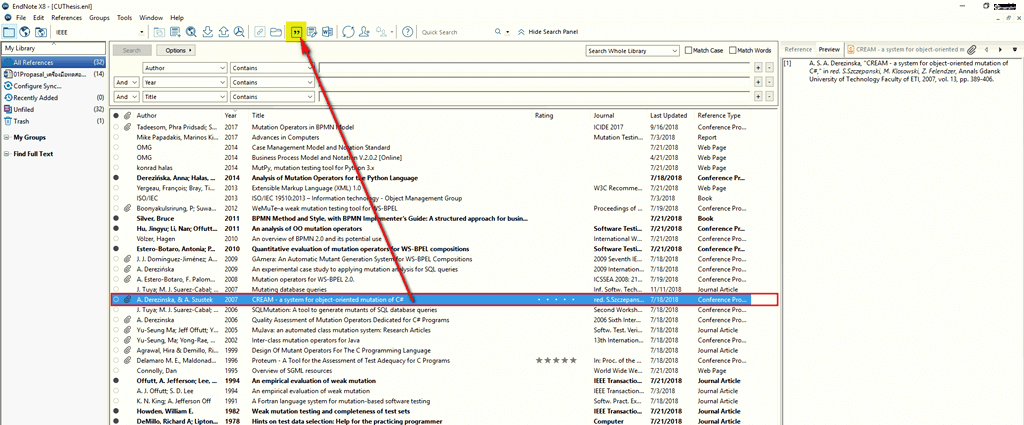
Task: Click the Insert Citation quotation-mark icon
Action: click(x=296, y=32)
